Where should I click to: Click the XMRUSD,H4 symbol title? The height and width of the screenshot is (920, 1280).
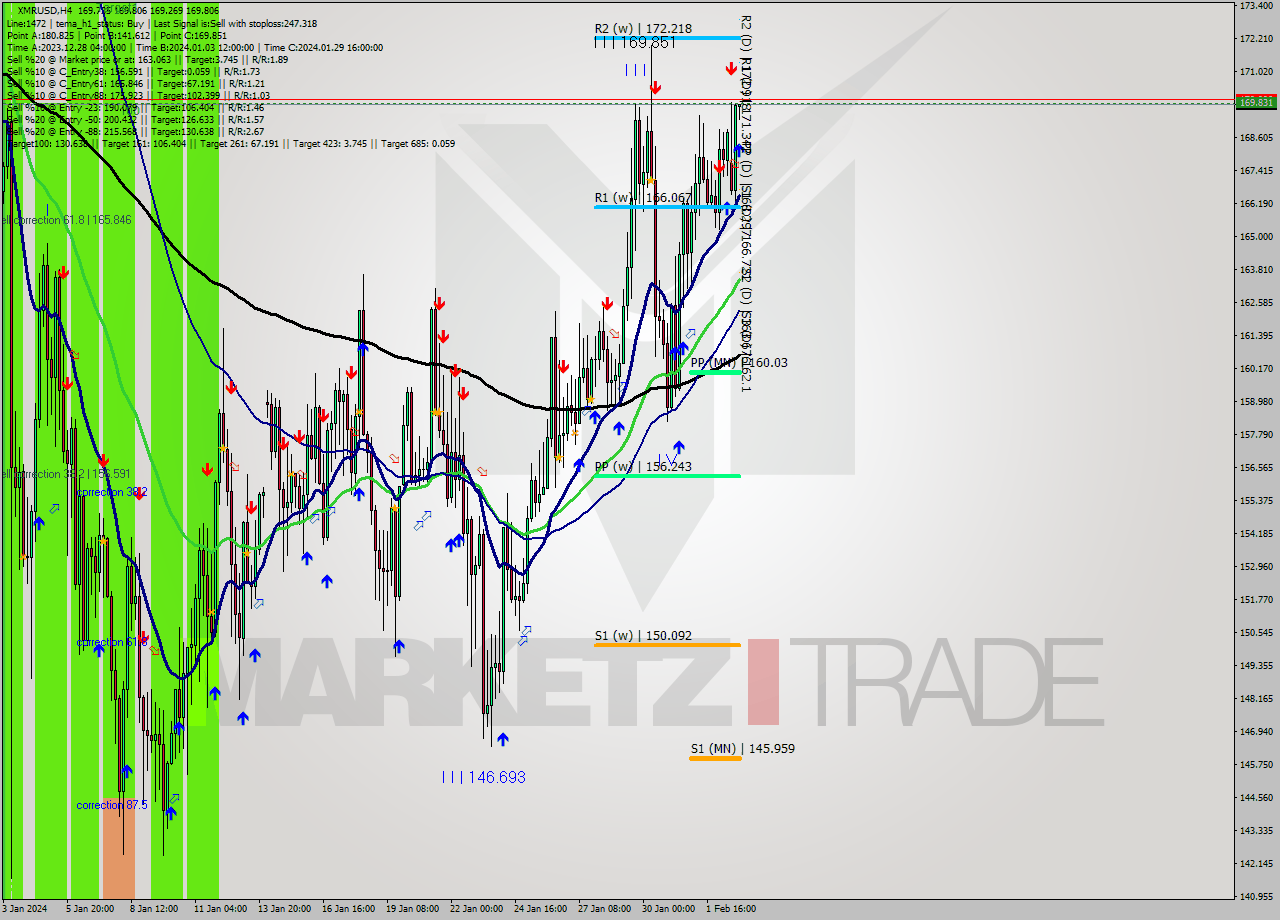pyautogui.click(x=44, y=11)
